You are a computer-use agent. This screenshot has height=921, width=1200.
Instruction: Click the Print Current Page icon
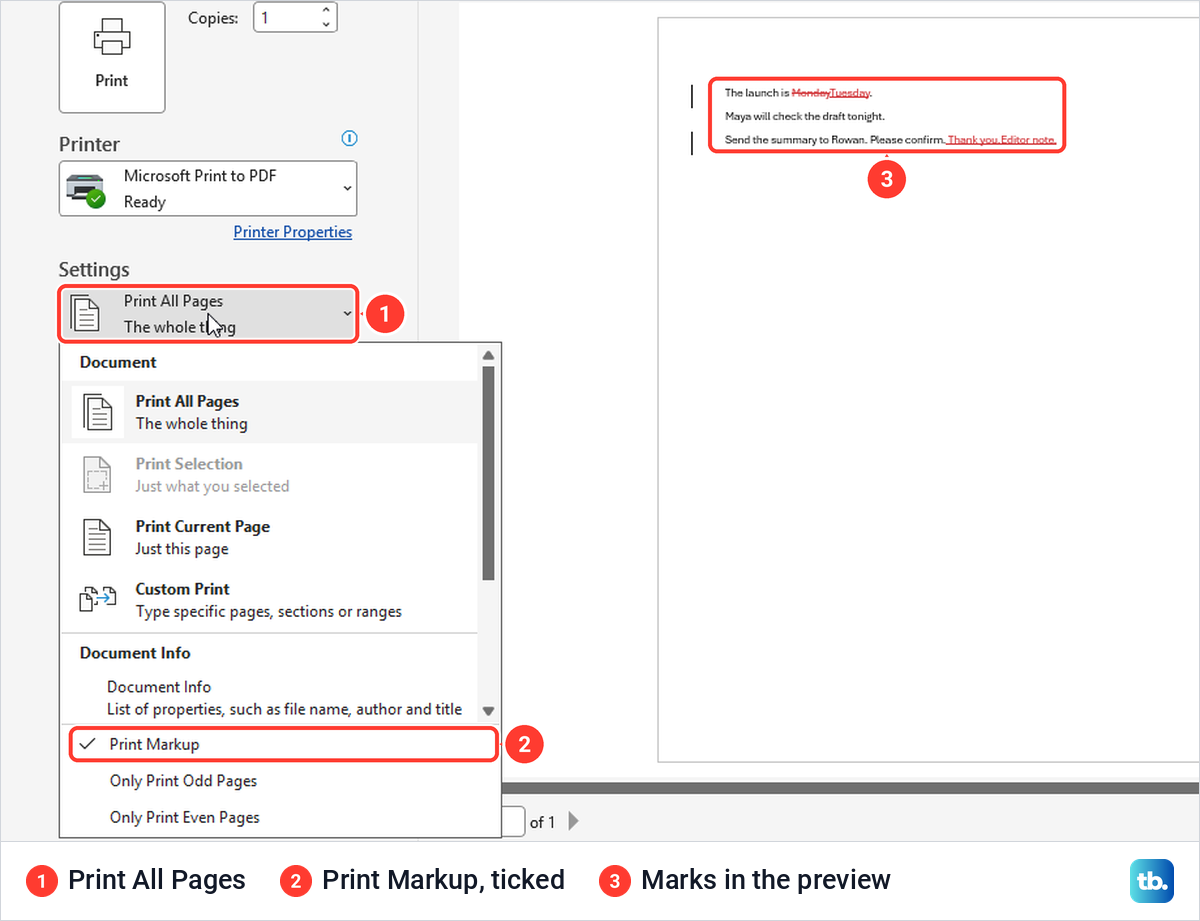(x=97, y=537)
